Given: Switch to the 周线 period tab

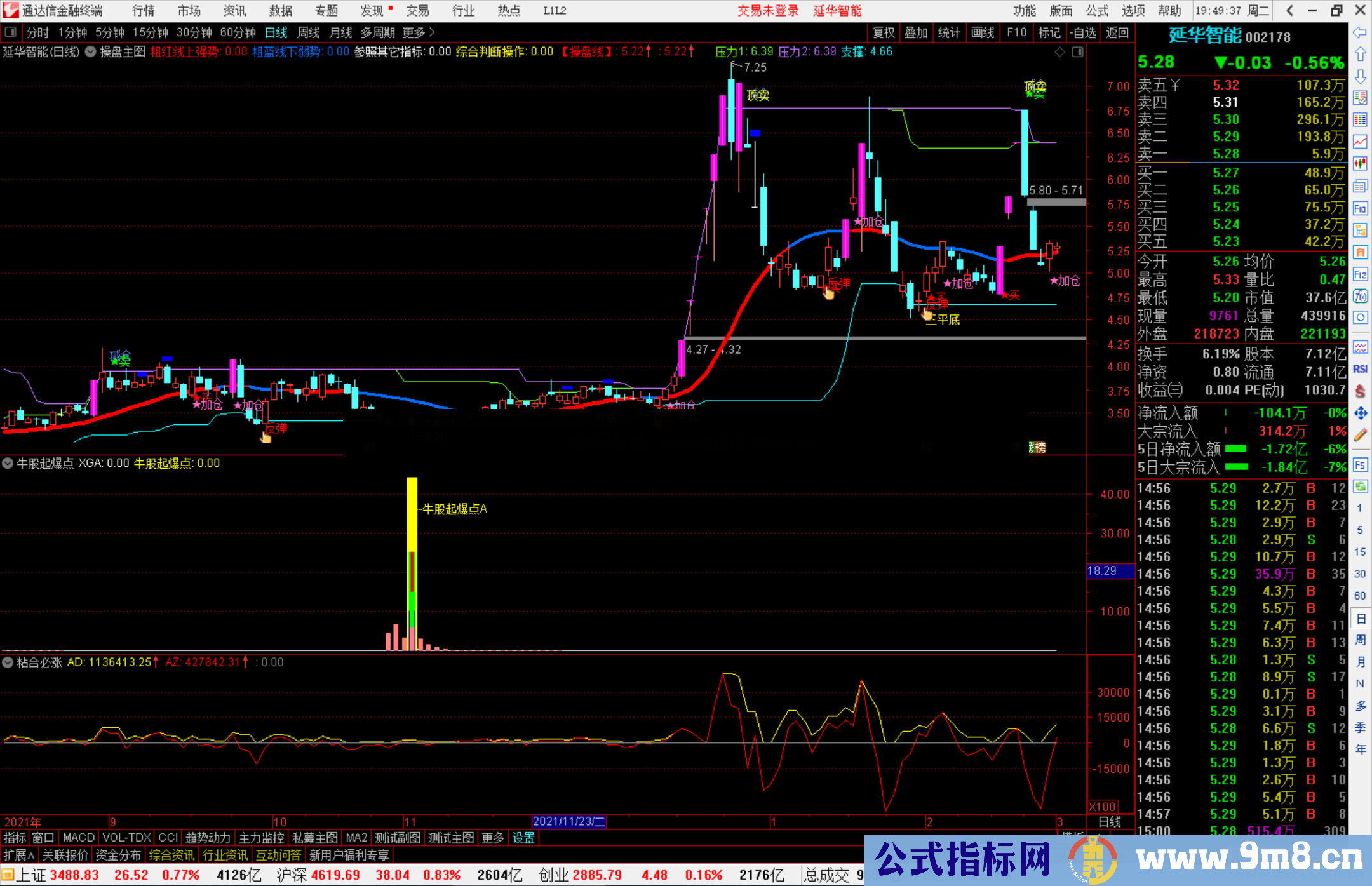Looking at the screenshot, I should coord(309,32).
